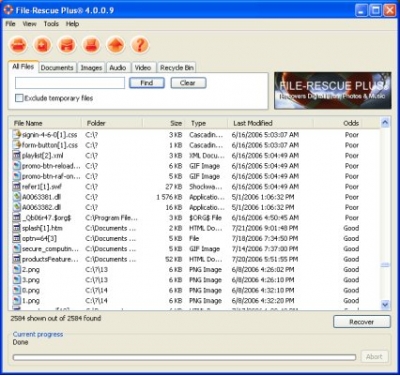This screenshot has width=400, height=376.
Task: Sort by the Folder column header
Action: click(x=112, y=123)
